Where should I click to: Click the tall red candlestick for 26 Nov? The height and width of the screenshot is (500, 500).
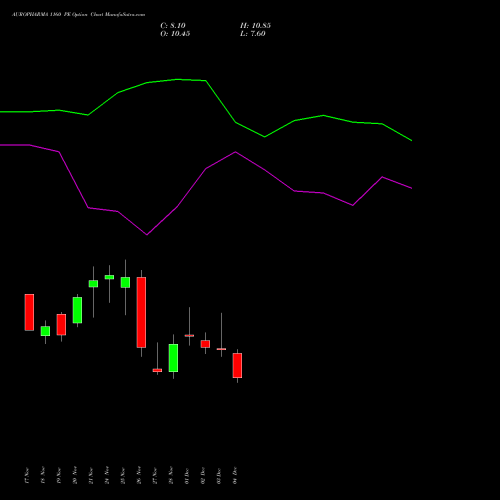coord(141,312)
